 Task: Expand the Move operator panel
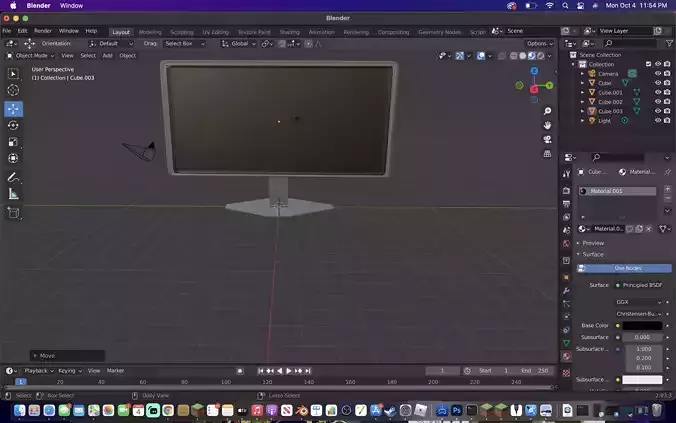[x=67, y=356]
